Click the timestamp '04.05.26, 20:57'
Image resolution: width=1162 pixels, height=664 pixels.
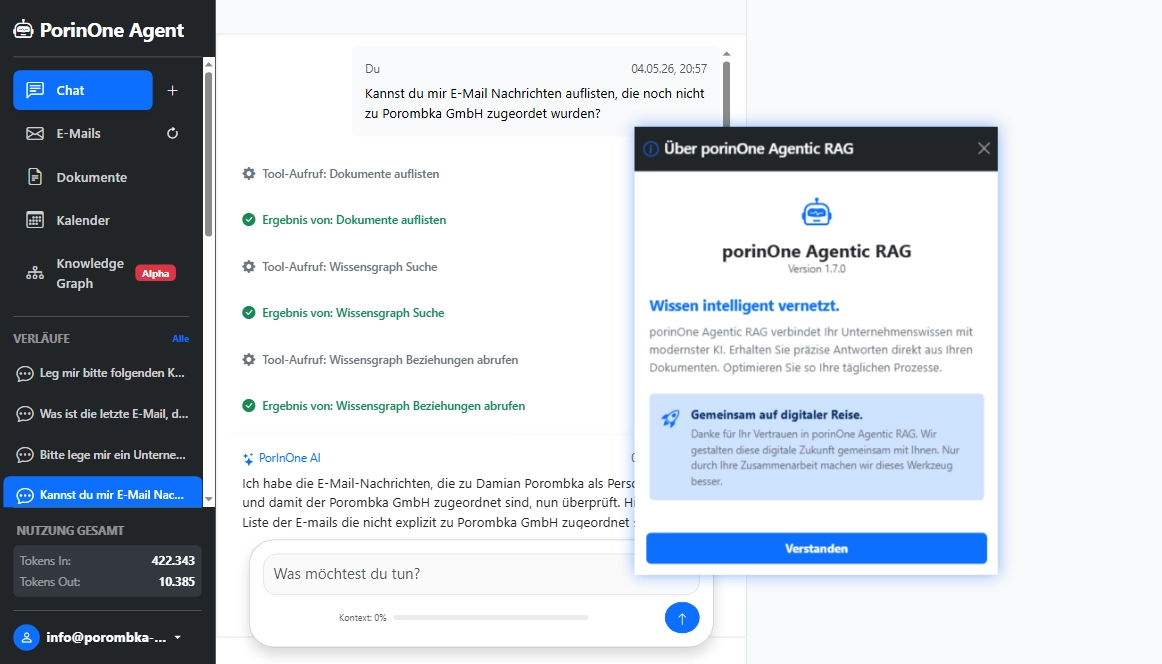pyautogui.click(x=669, y=69)
